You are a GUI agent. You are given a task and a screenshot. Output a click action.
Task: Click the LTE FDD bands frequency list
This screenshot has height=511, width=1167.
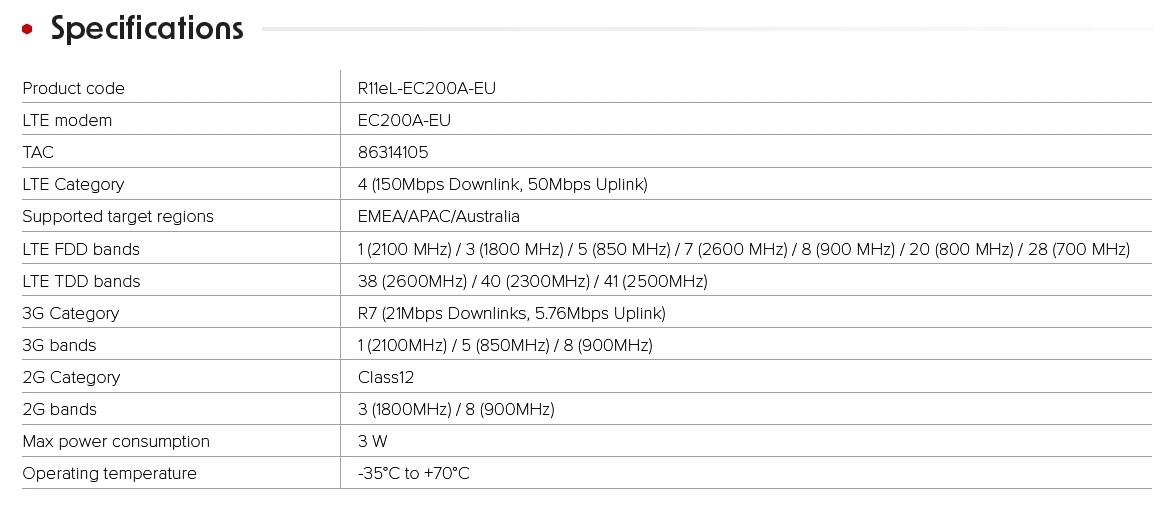point(743,249)
